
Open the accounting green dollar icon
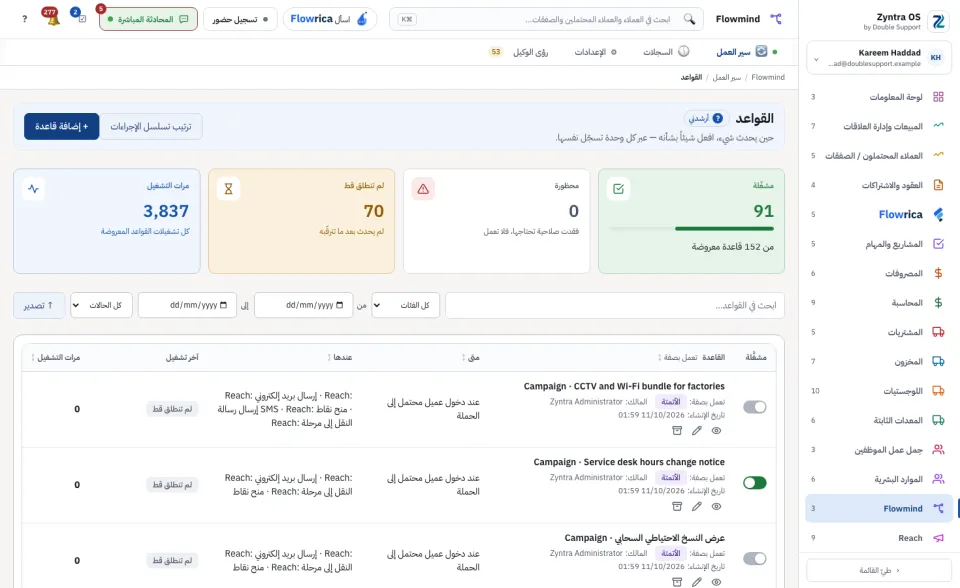[938, 303]
